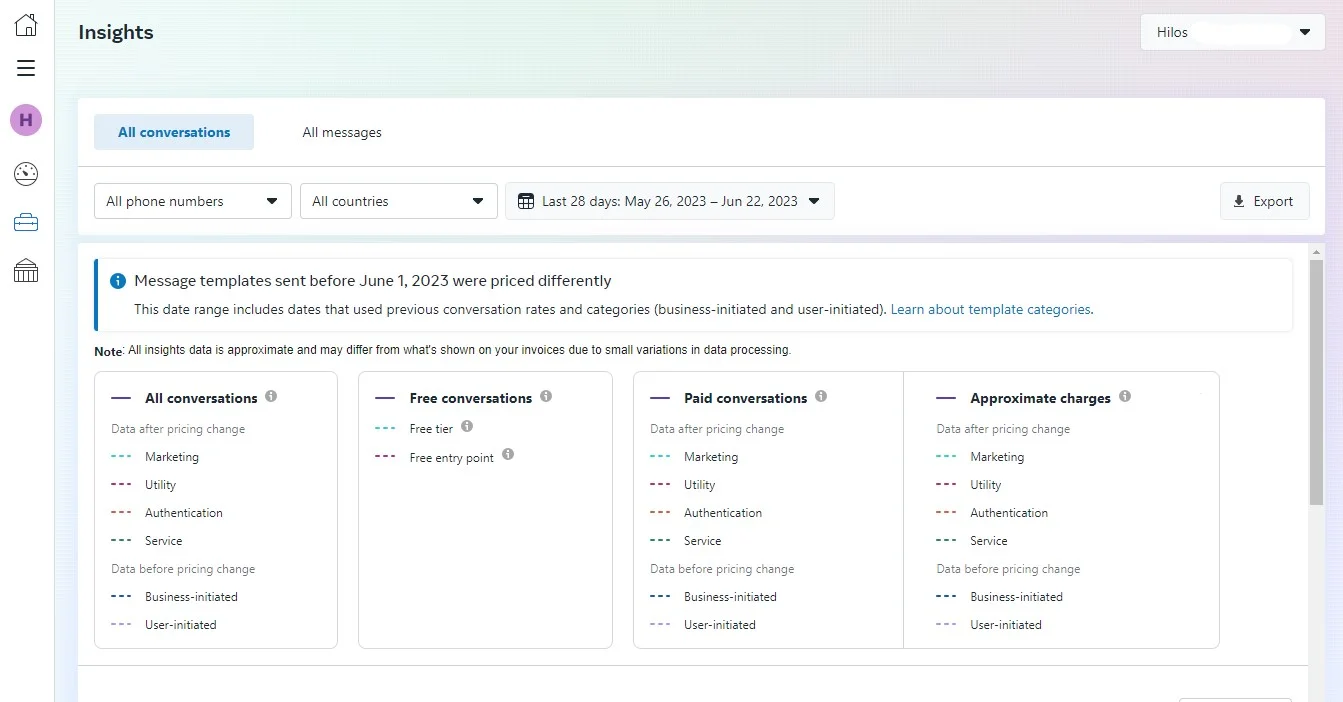Toggle Marketing in Approximate charges card
This screenshot has height=702, width=1343.
click(x=980, y=457)
